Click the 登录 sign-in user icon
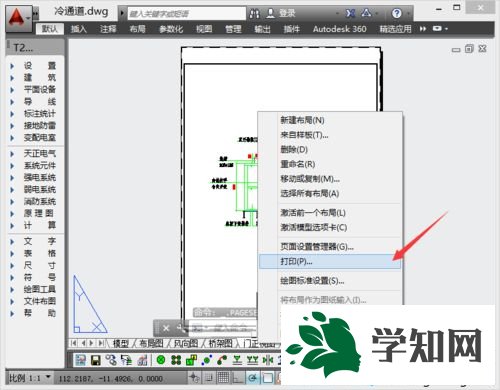Viewport: 500px width, 390px height. pyautogui.click(x=270, y=13)
